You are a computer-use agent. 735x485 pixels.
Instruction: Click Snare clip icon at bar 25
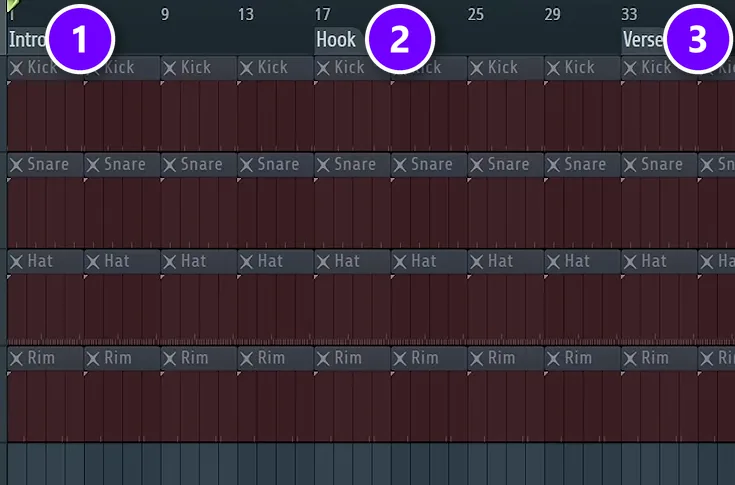(x=476, y=165)
